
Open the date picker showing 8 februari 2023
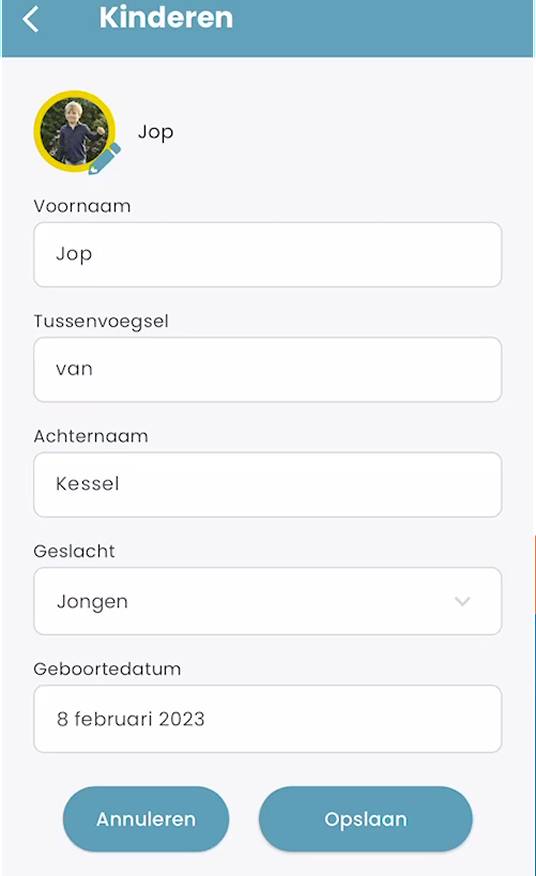coord(268,719)
